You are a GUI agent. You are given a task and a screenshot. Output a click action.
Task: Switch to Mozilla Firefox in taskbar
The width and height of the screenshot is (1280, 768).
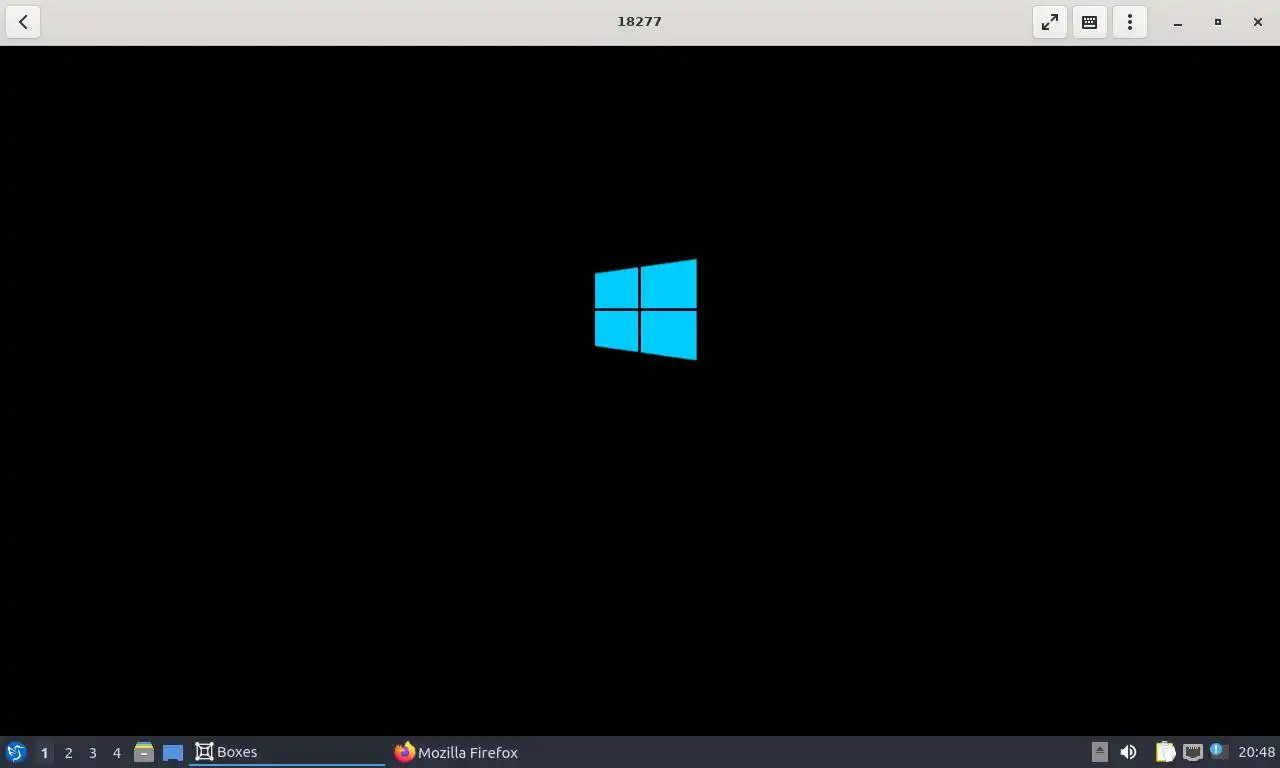486,752
